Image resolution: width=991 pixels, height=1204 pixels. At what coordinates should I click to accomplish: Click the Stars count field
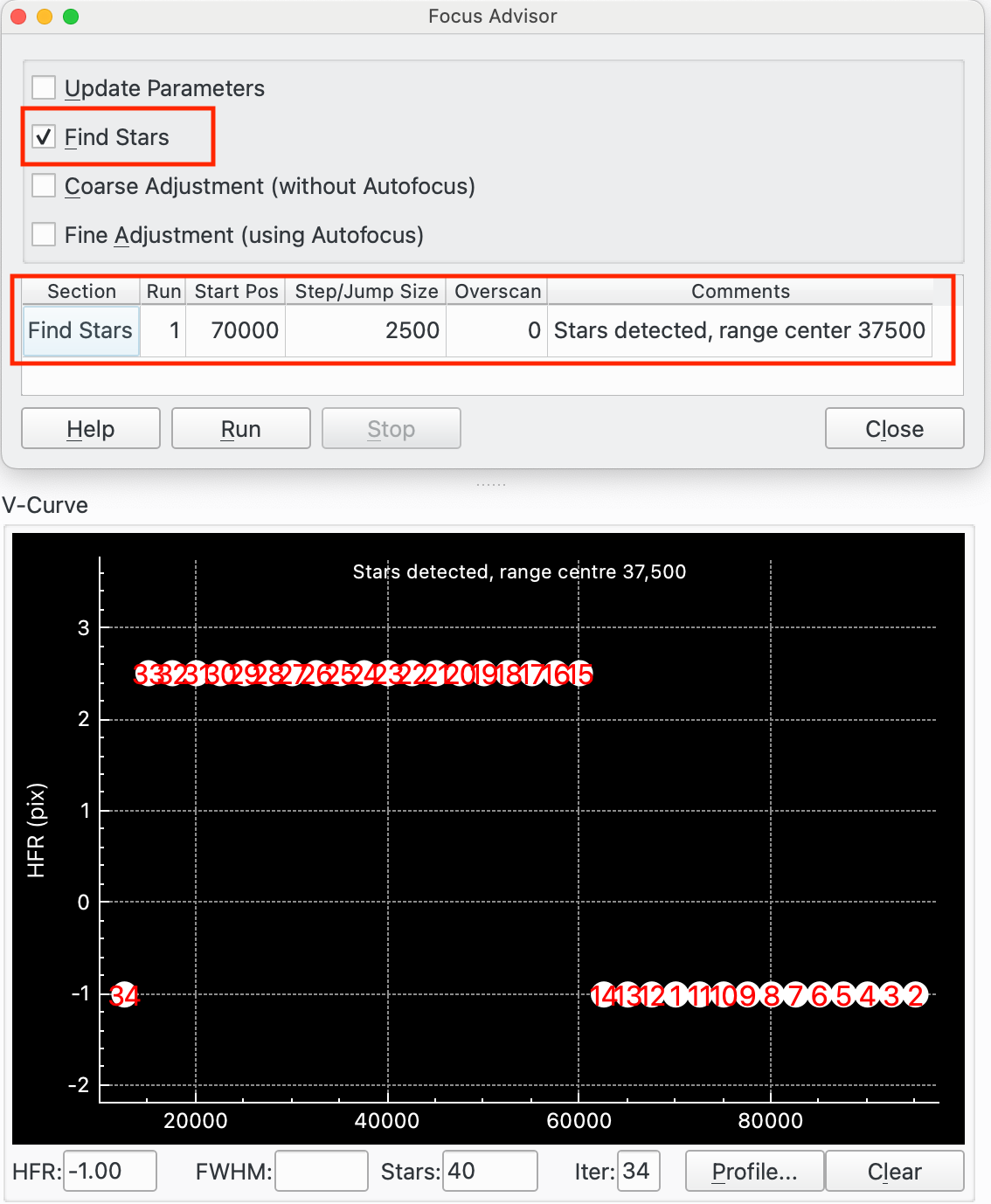(489, 1172)
